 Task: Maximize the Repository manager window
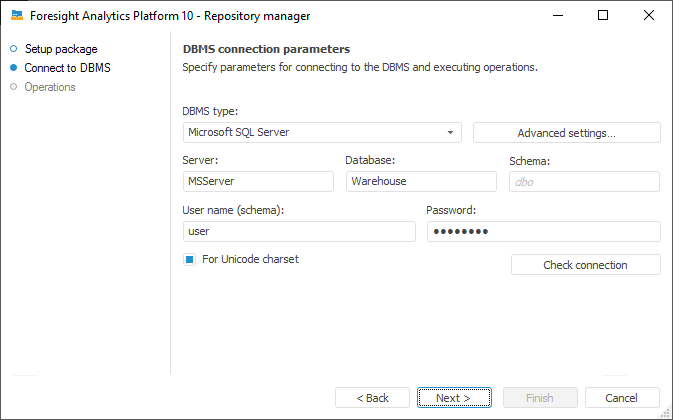tap(603, 16)
